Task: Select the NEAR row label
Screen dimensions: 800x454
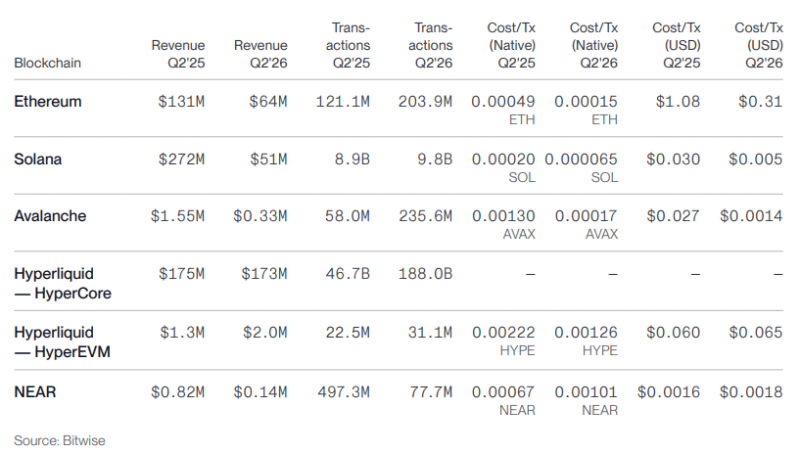Action: coord(35,392)
